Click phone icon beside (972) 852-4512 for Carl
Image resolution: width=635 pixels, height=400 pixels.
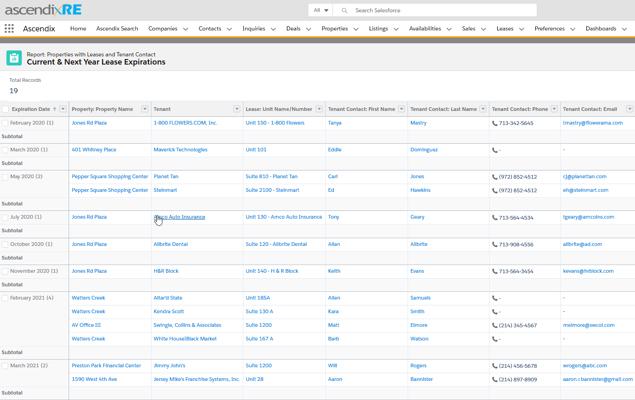point(494,177)
